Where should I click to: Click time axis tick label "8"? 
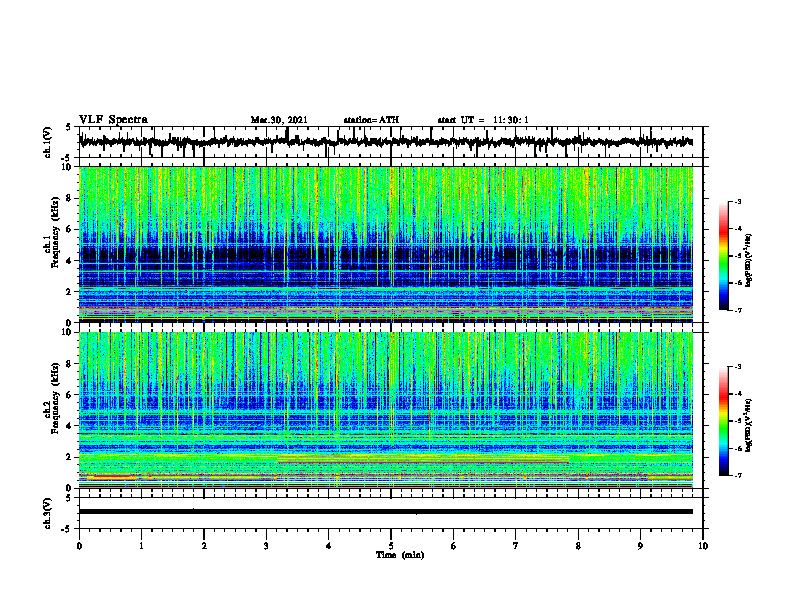click(x=578, y=546)
